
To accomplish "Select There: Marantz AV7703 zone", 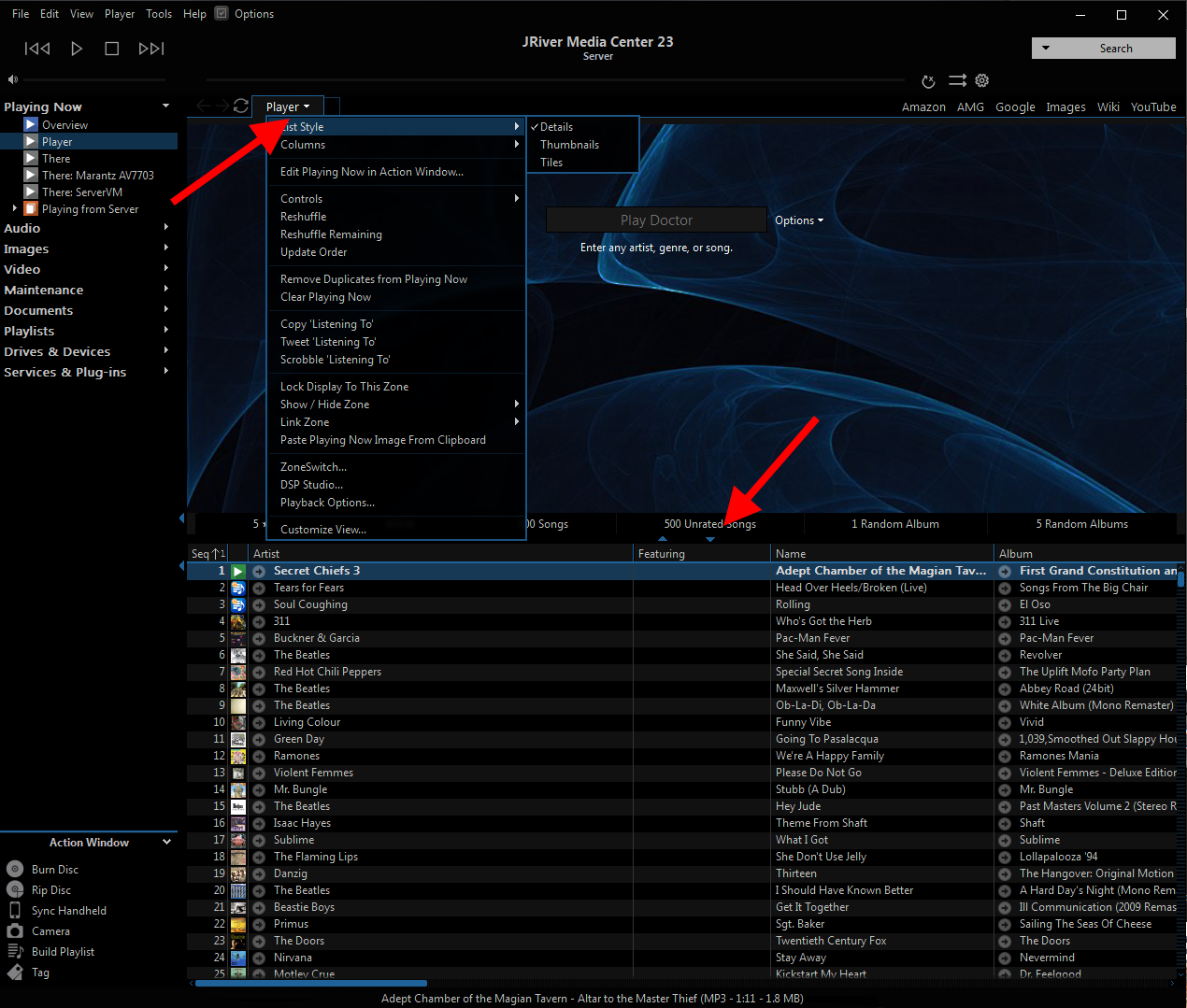I will pos(97,176).
